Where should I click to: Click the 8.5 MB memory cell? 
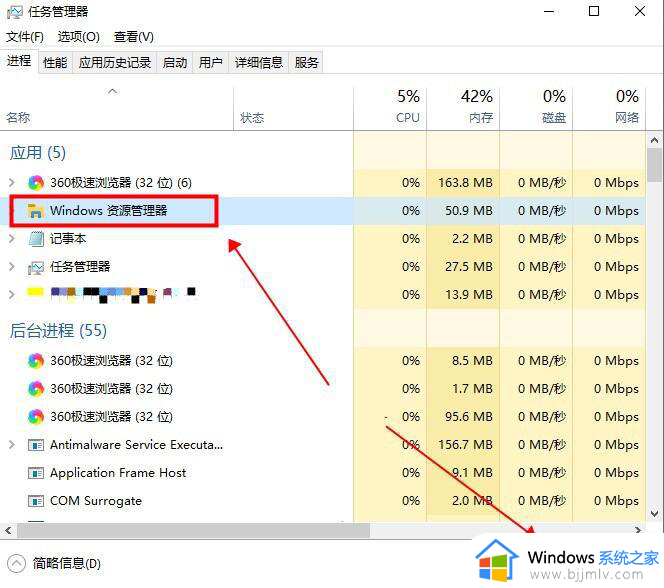tap(463, 361)
